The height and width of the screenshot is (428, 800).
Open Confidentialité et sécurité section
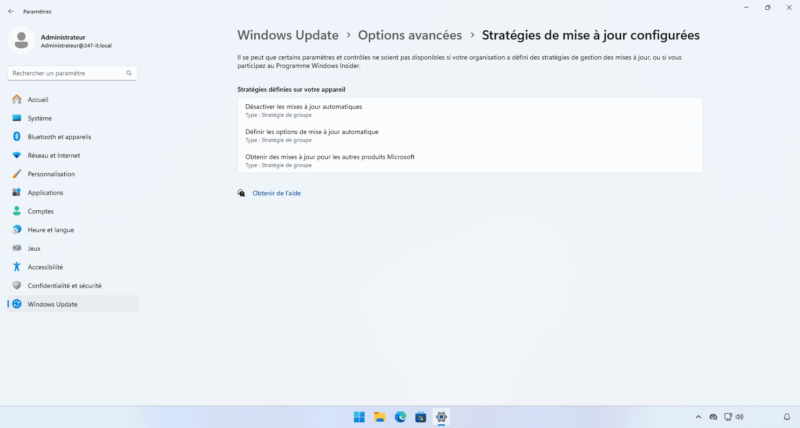tap(64, 286)
